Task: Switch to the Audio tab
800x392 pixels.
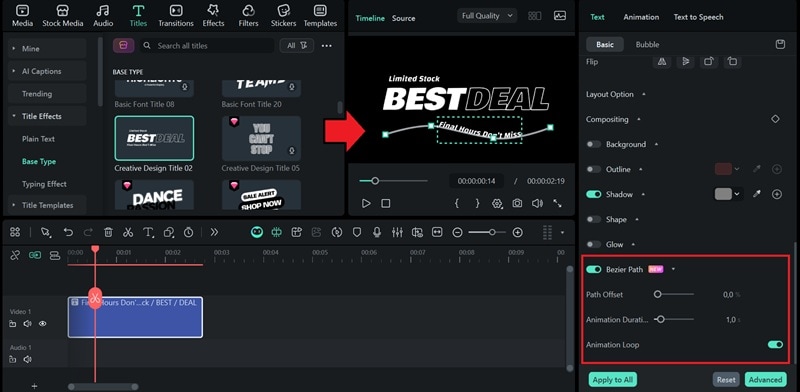Action: pyautogui.click(x=103, y=16)
